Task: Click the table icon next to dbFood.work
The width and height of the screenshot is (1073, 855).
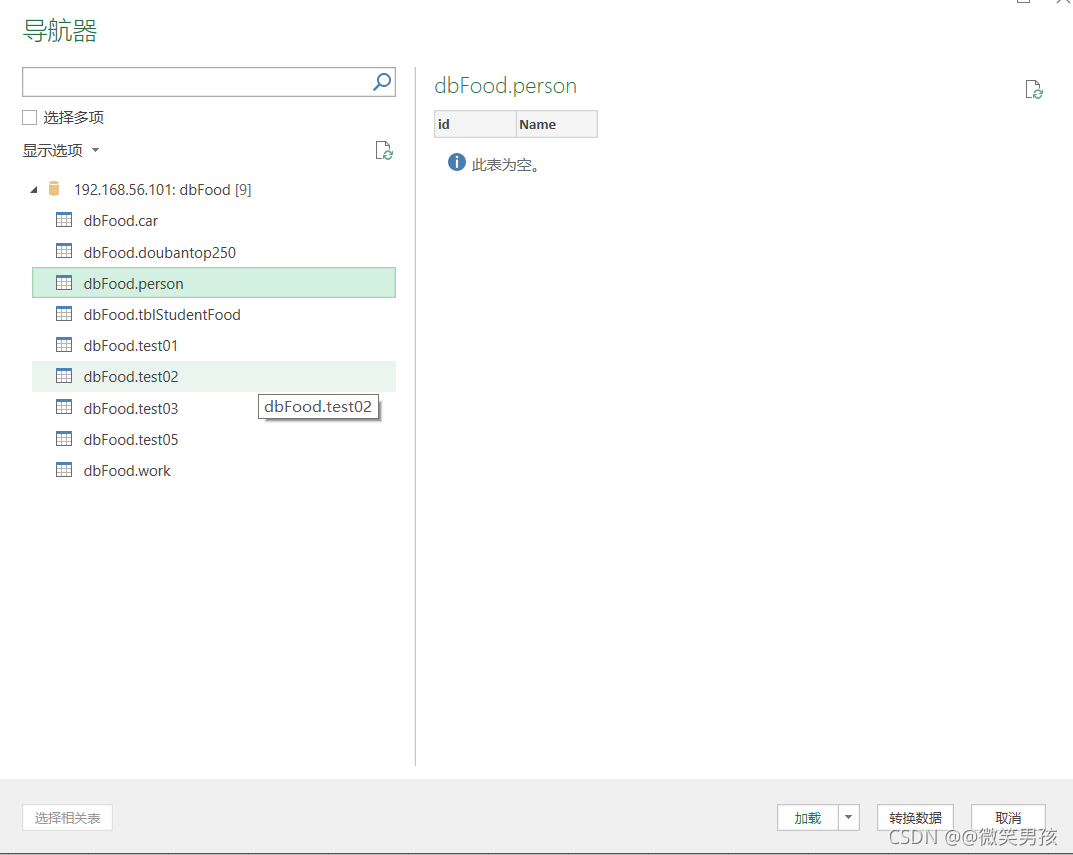Action: pyautogui.click(x=64, y=470)
